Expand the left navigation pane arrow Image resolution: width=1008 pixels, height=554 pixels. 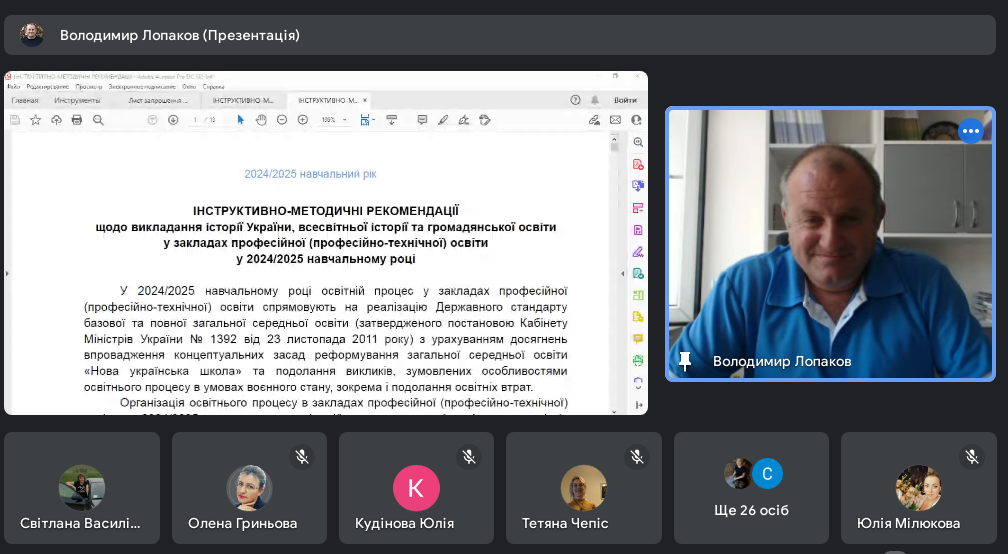(x=7, y=272)
